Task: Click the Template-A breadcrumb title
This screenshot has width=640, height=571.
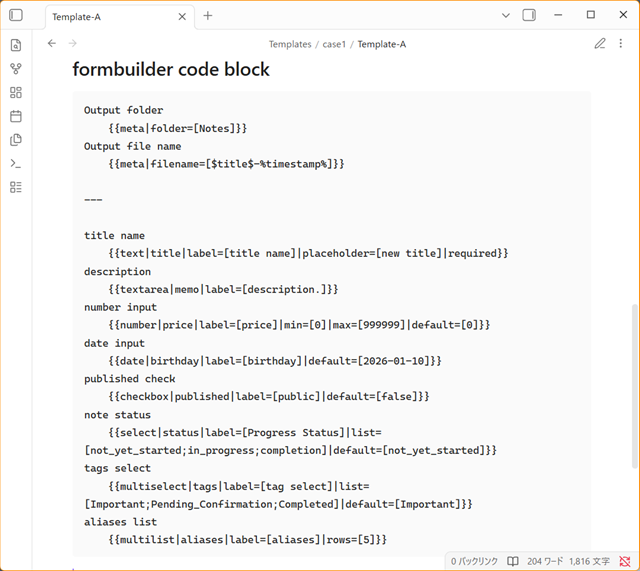Action: pos(382,44)
